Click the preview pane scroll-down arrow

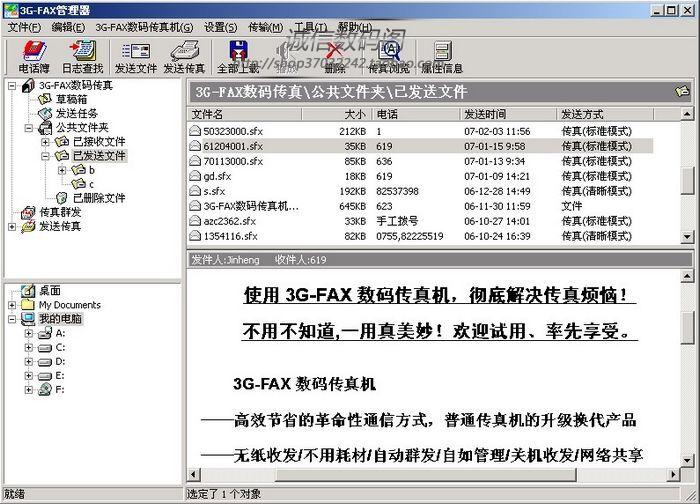point(688,460)
